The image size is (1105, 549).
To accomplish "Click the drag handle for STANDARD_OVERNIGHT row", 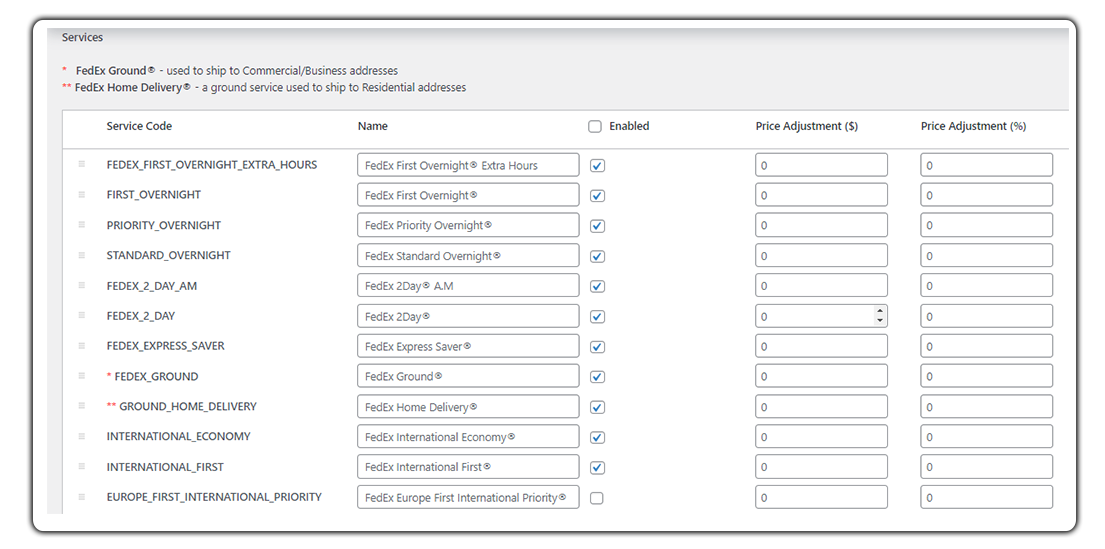I will click(82, 255).
